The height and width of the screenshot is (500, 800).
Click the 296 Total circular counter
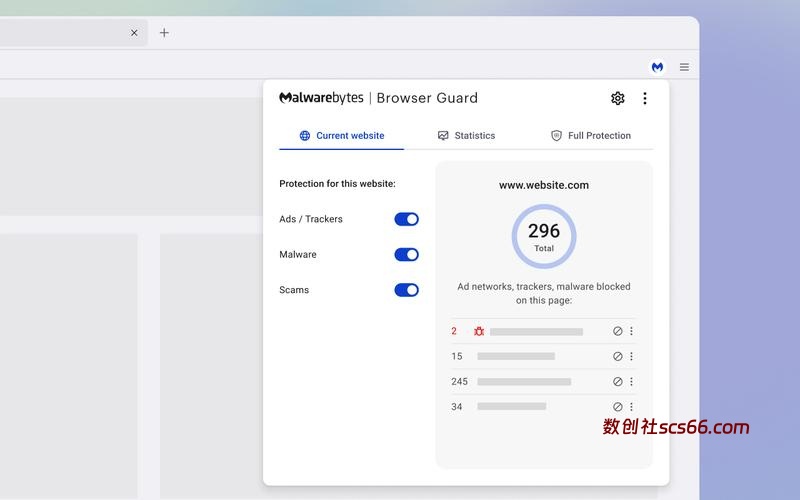(x=544, y=236)
